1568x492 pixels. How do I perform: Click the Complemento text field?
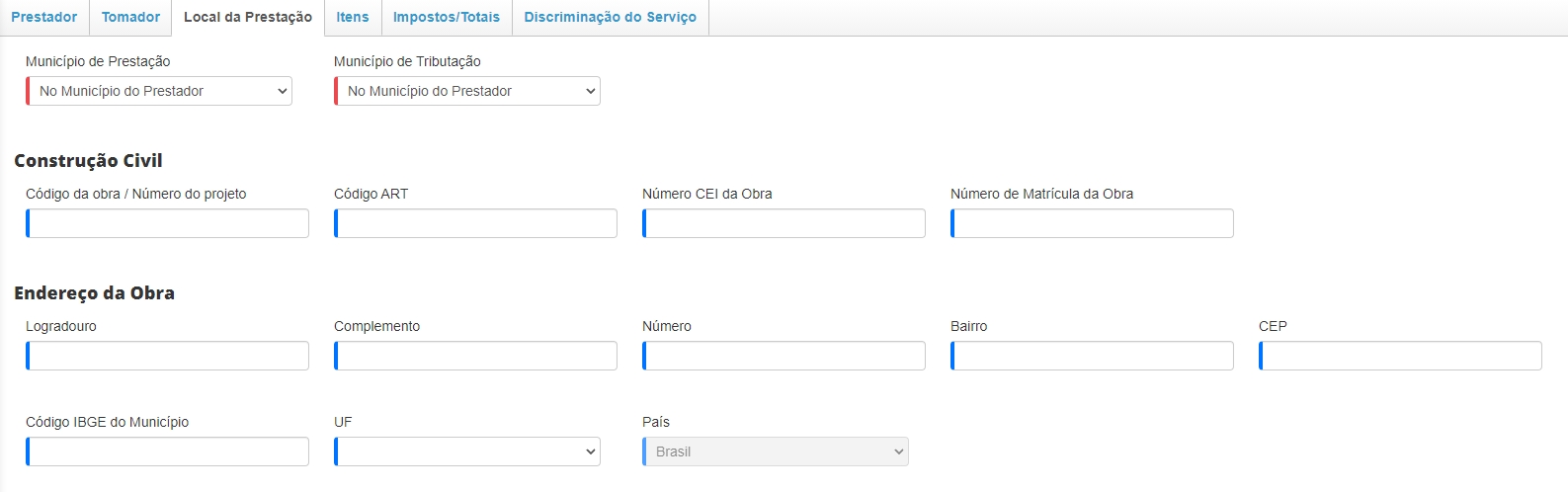[x=476, y=356]
